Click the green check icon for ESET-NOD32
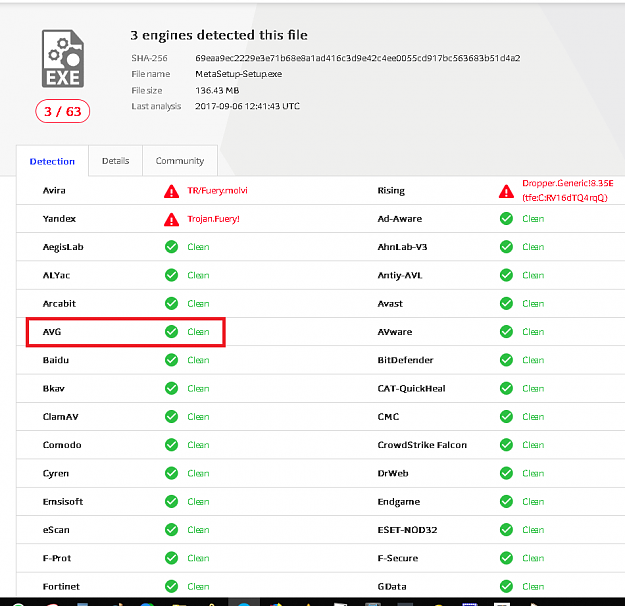625x606 pixels. (506, 530)
